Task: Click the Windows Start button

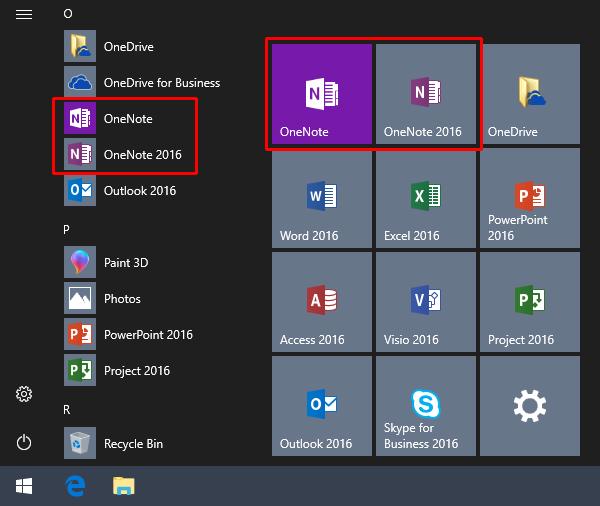Action: 24,486
